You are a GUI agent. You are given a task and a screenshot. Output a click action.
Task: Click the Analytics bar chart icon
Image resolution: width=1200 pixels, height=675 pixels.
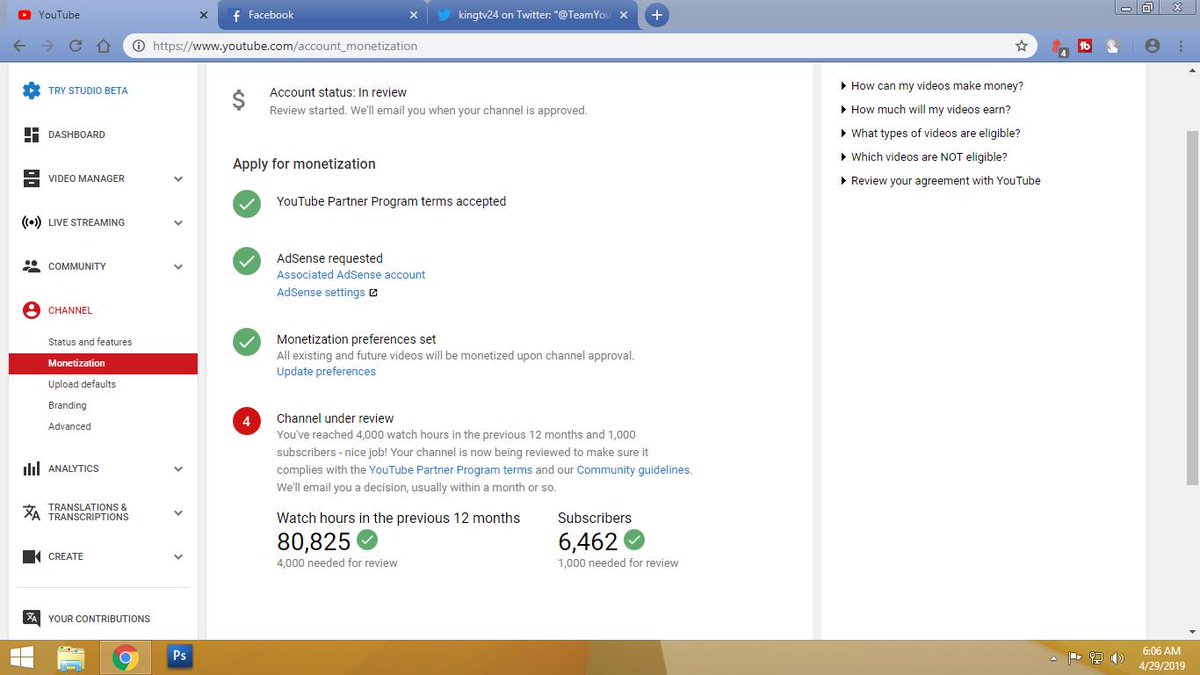point(31,468)
